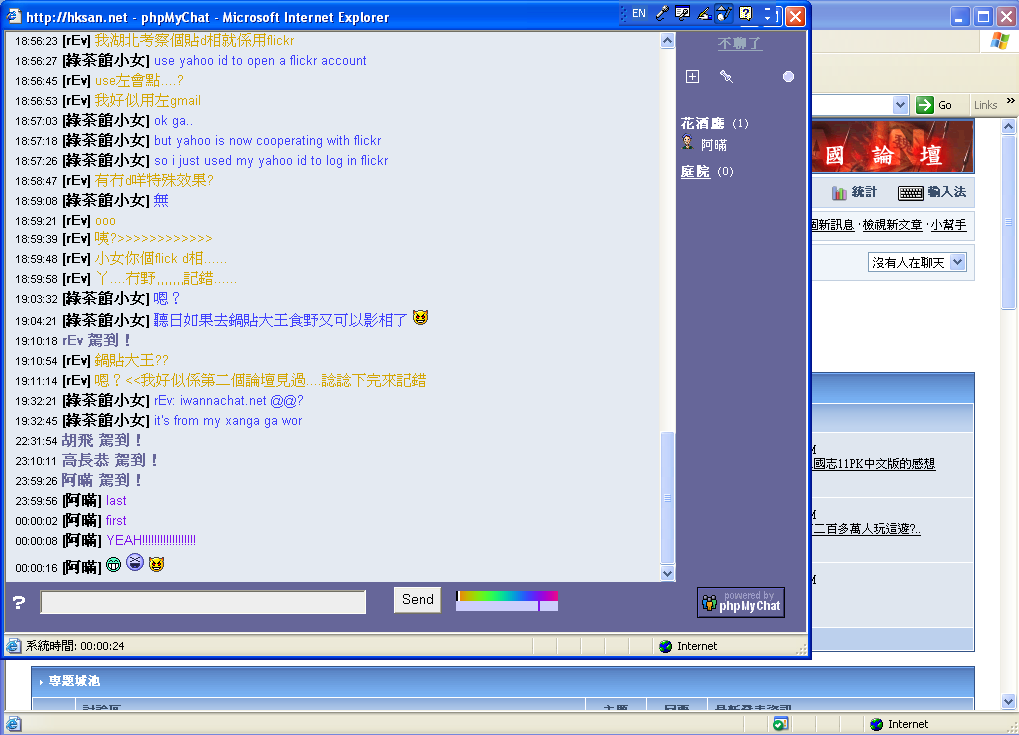
Task: Click the chat scrollbar up arrow
Action: pyautogui.click(x=667, y=41)
